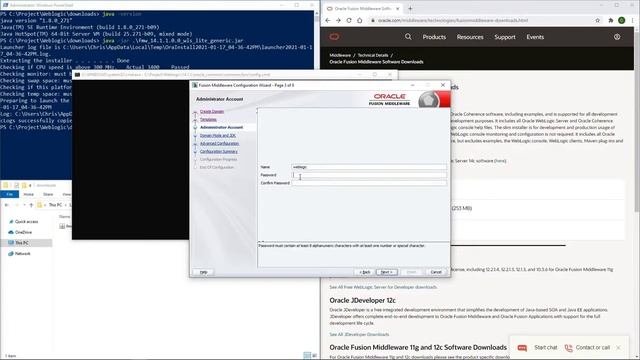
Task: Click the Name field in the wizard
Action: [369, 167]
